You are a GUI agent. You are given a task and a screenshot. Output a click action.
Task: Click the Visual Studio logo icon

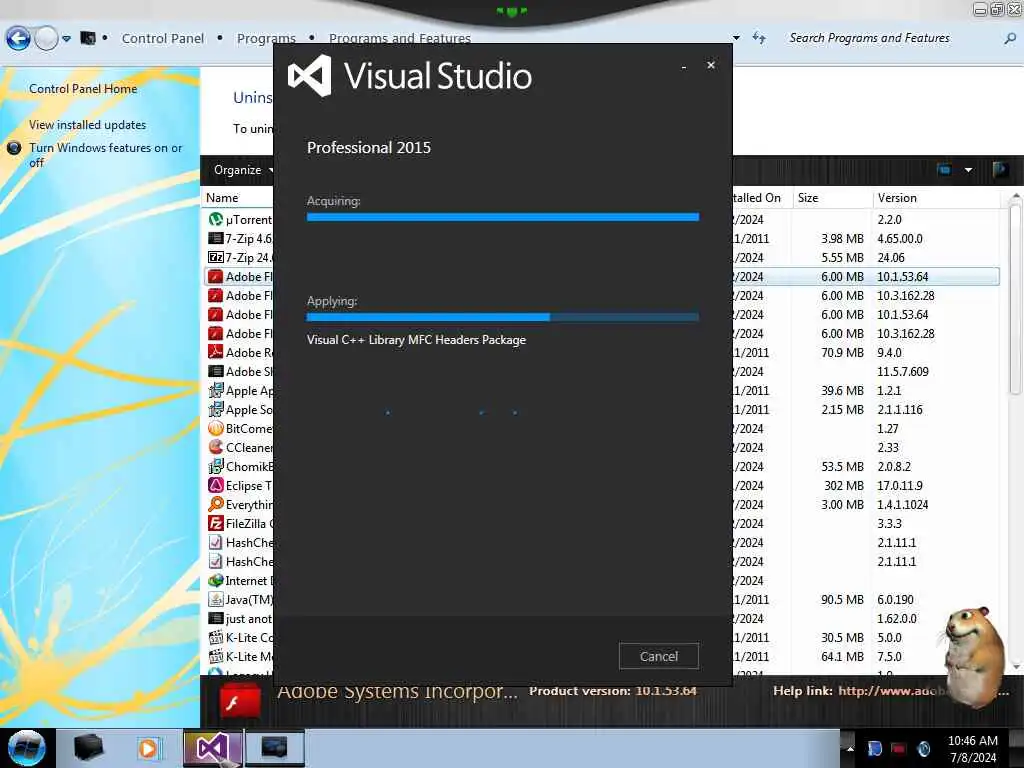310,76
